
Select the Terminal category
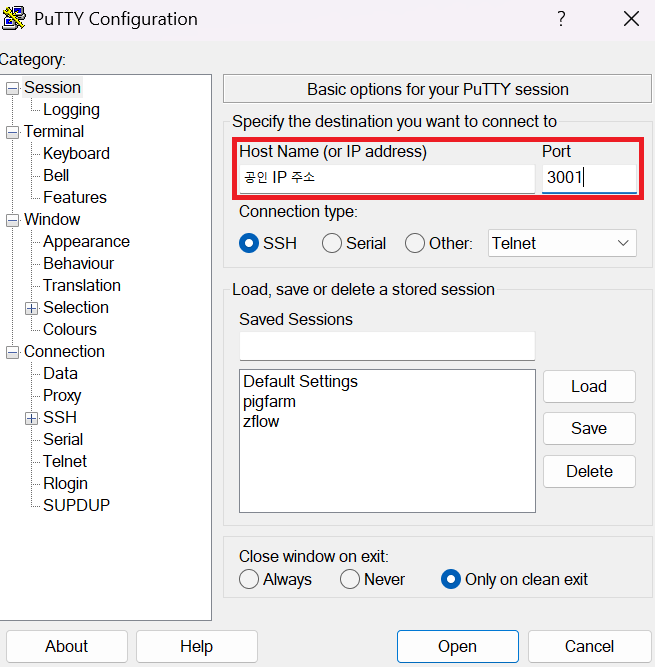tap(54, 131)
